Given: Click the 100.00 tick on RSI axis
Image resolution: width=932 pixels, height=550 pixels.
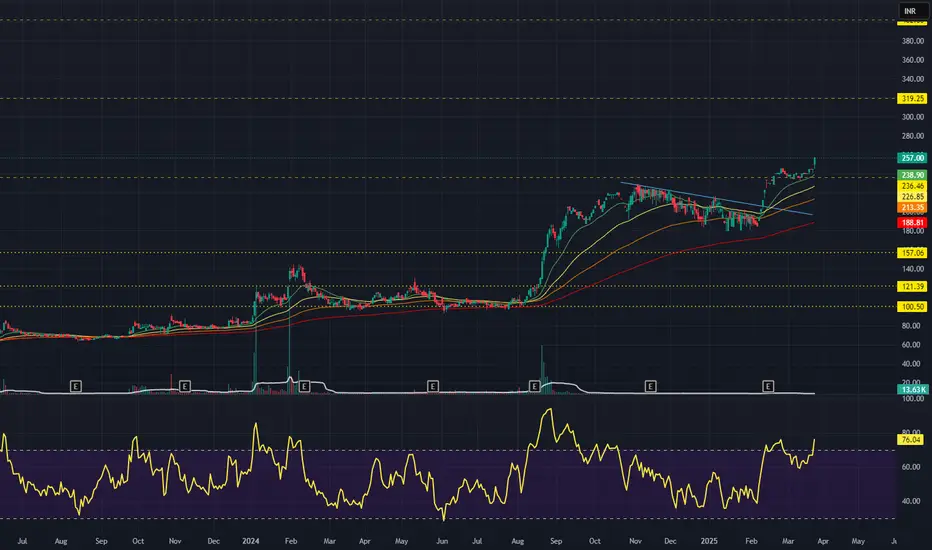Looking at the screenshot, I should click(912, 398).
